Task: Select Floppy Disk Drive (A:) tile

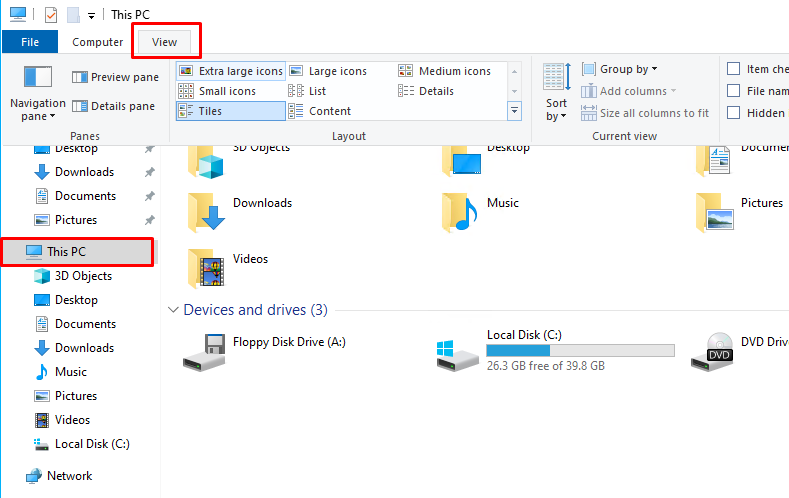Action: coord(265,352)
